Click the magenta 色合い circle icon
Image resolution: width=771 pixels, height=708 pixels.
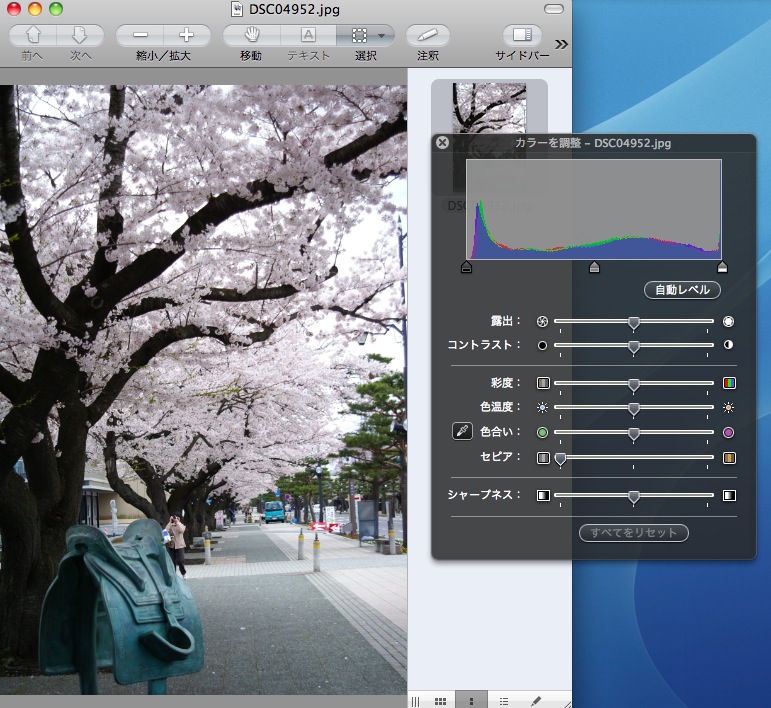point(728,432)
